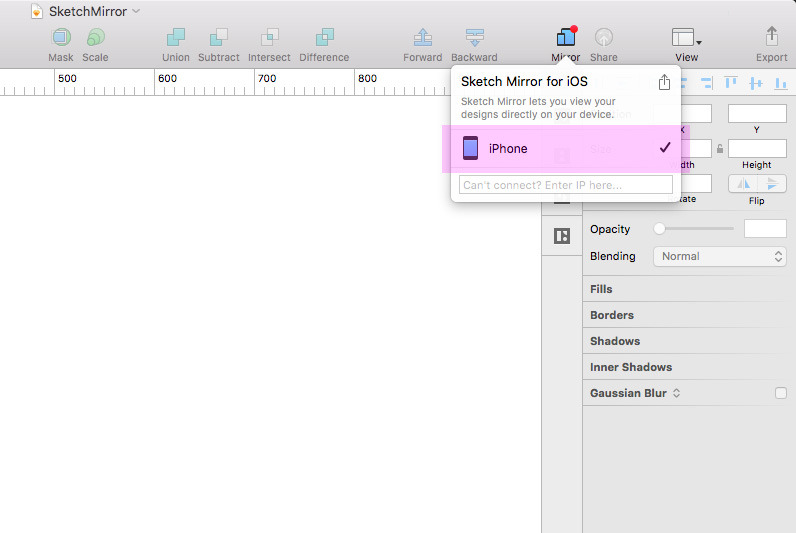Expand the Inner Shadows section

631,367
